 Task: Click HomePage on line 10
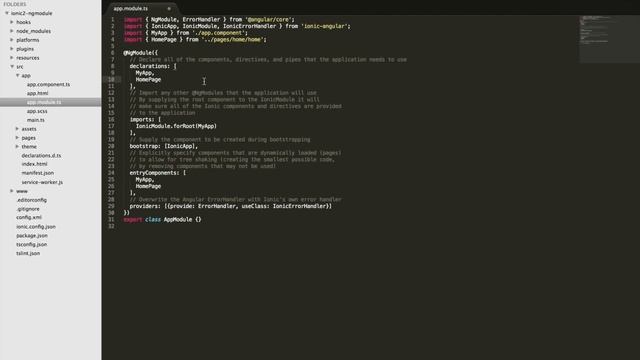coord(148,80)
